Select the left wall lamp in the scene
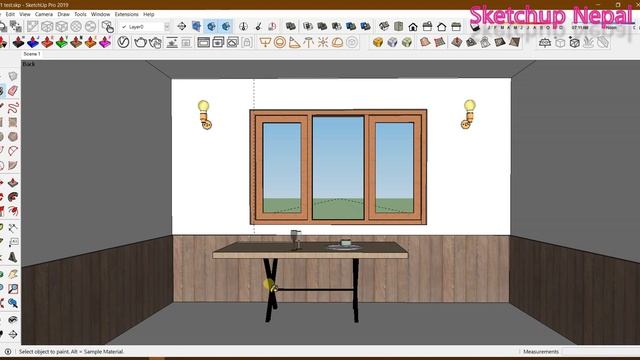 pyautogui.click(x=204, y=115)
